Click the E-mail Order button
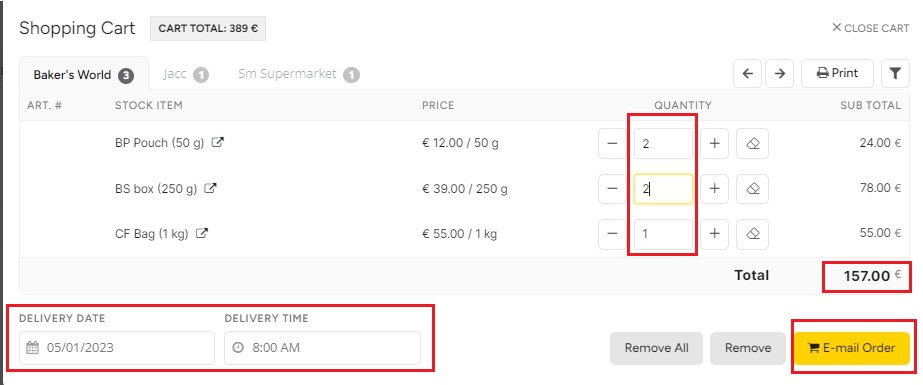The height and width of the screenshot is (385, 923). (852, 348)
